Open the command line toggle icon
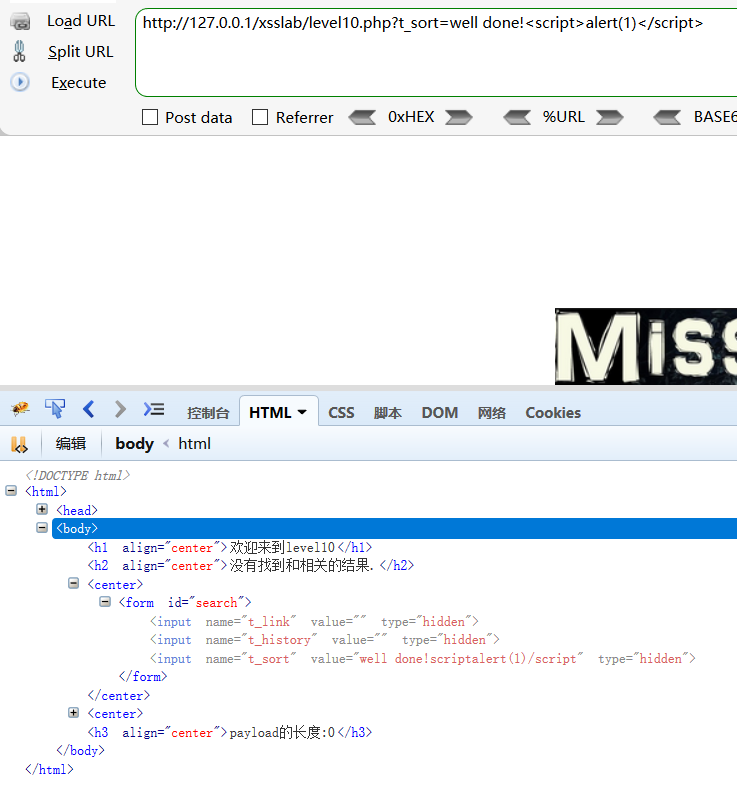This screenshot has width=737, height=801. [x=154, y=409]
